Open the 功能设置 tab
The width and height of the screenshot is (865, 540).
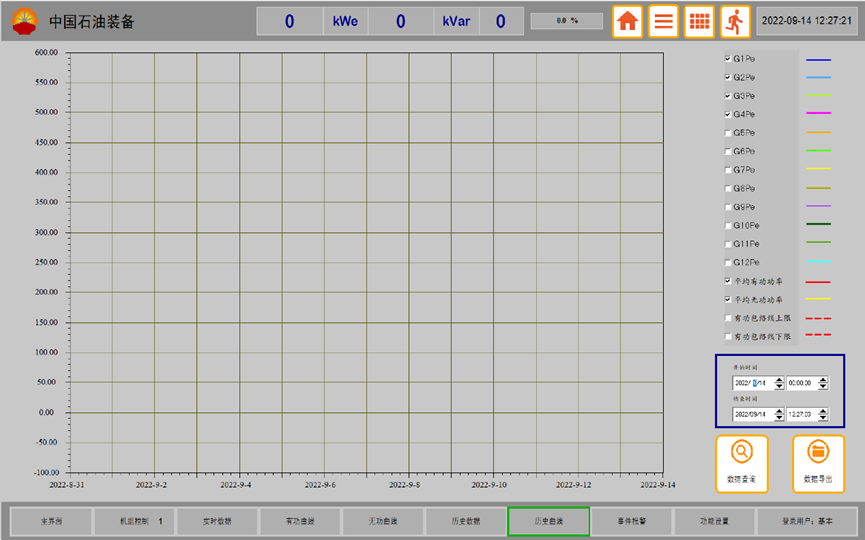[714, 521]
